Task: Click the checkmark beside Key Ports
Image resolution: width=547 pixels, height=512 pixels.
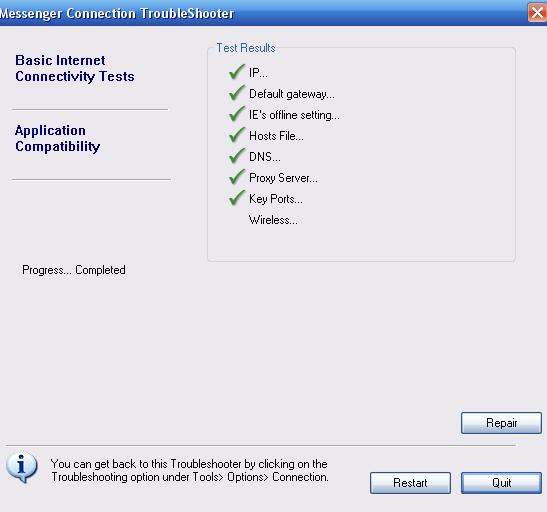Action: point(237,197)
